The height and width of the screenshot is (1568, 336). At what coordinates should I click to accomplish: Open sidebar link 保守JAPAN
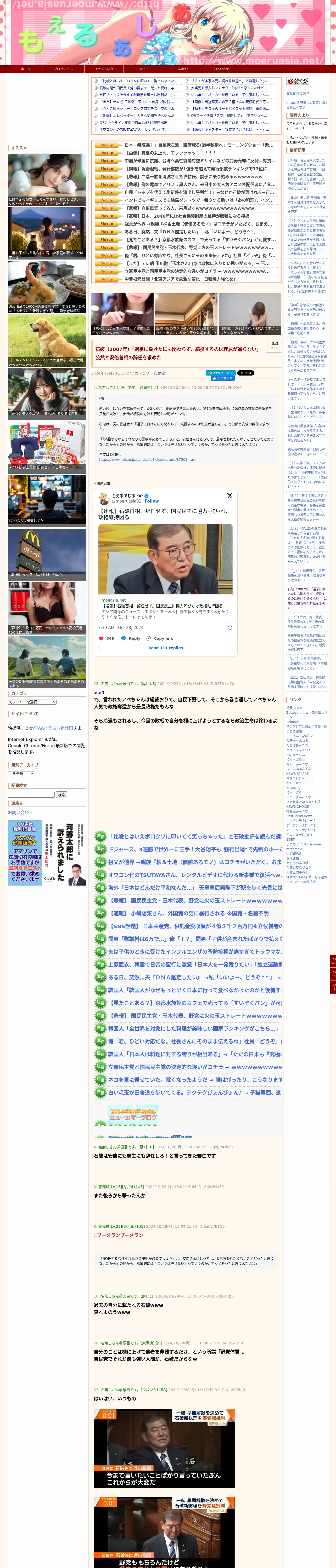(x=294, y=708)
